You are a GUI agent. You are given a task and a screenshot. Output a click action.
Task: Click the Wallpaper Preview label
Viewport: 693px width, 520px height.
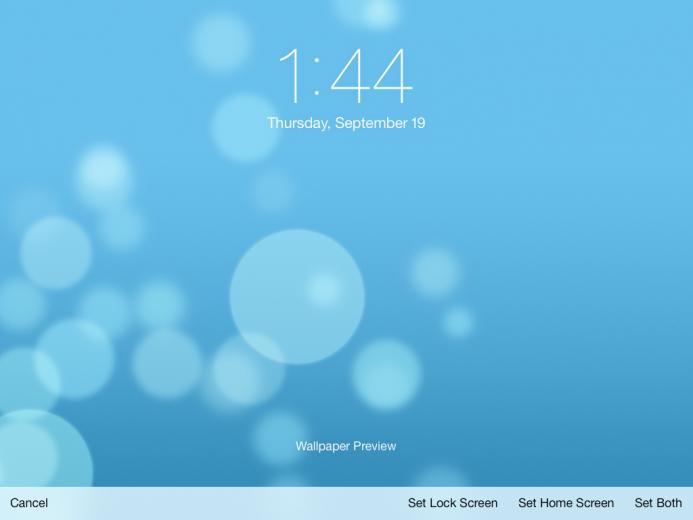(346, 446)
